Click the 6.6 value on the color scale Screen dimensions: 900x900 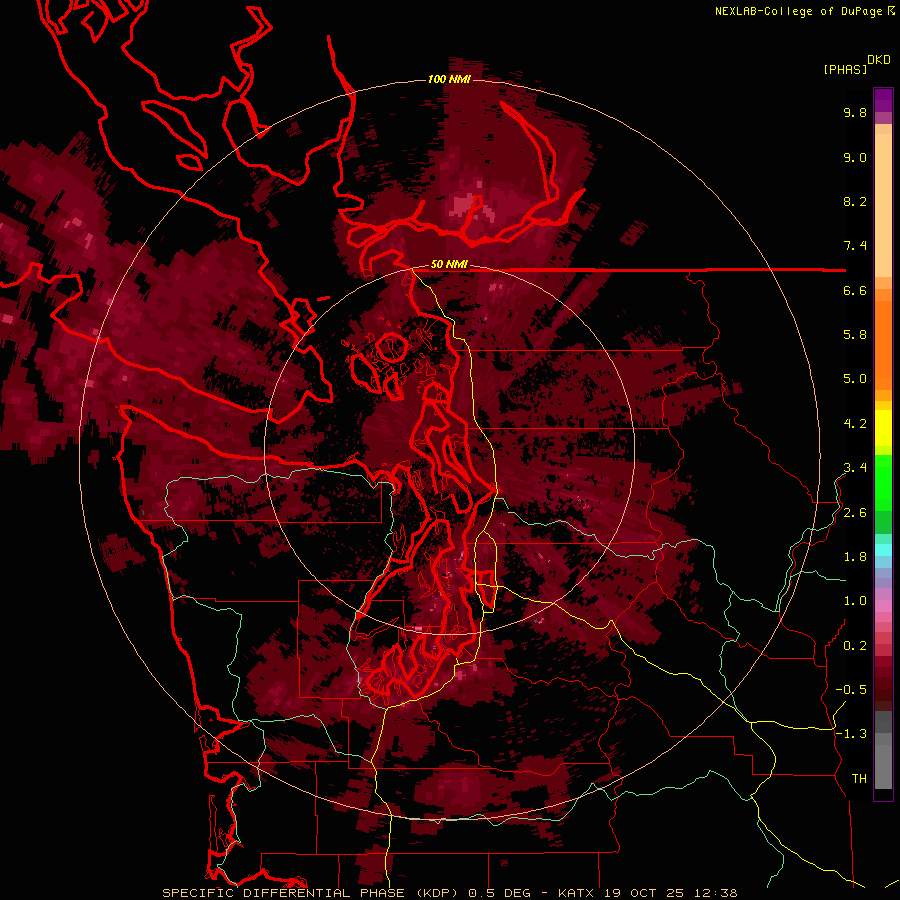click(x=855, y=290)
